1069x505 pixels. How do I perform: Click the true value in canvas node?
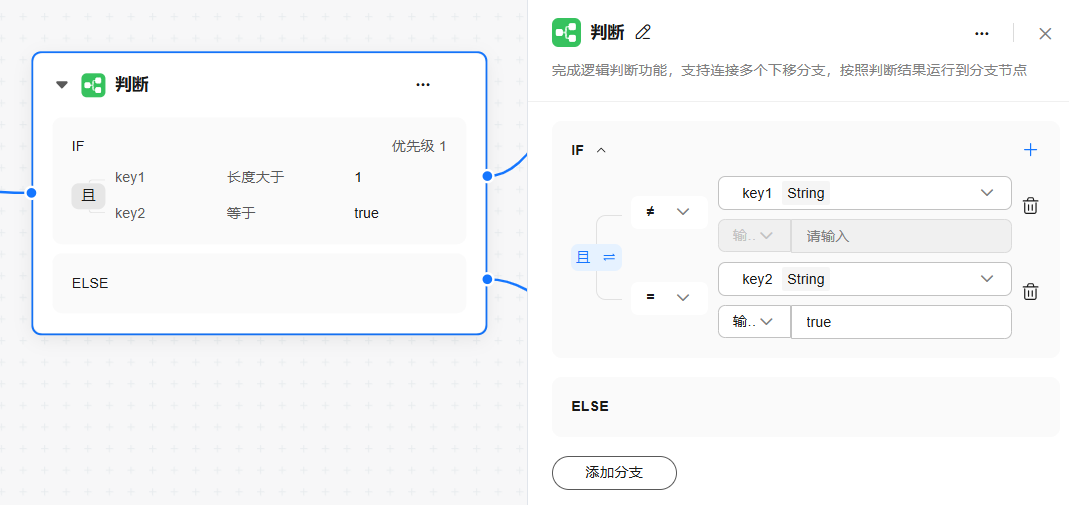tap(366, 213)
